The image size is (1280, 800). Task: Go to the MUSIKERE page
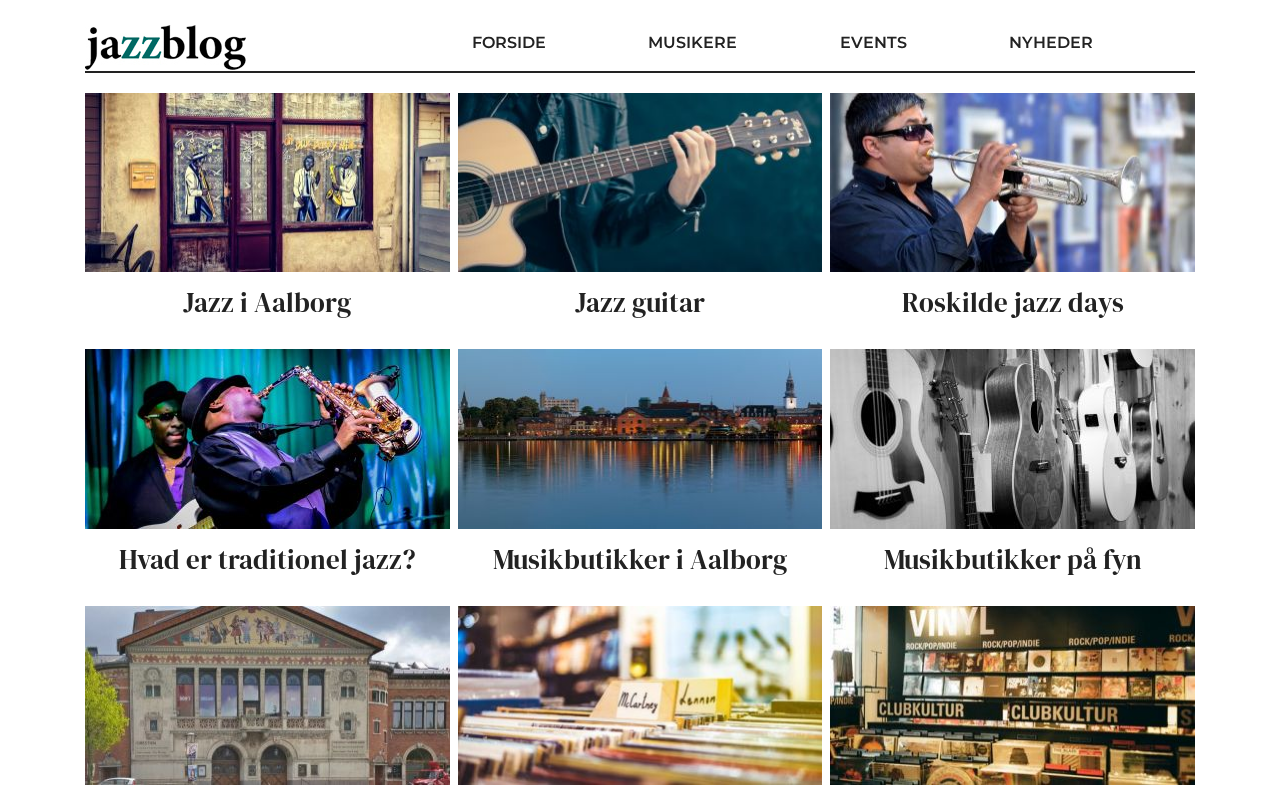click(x=692, y=43)
